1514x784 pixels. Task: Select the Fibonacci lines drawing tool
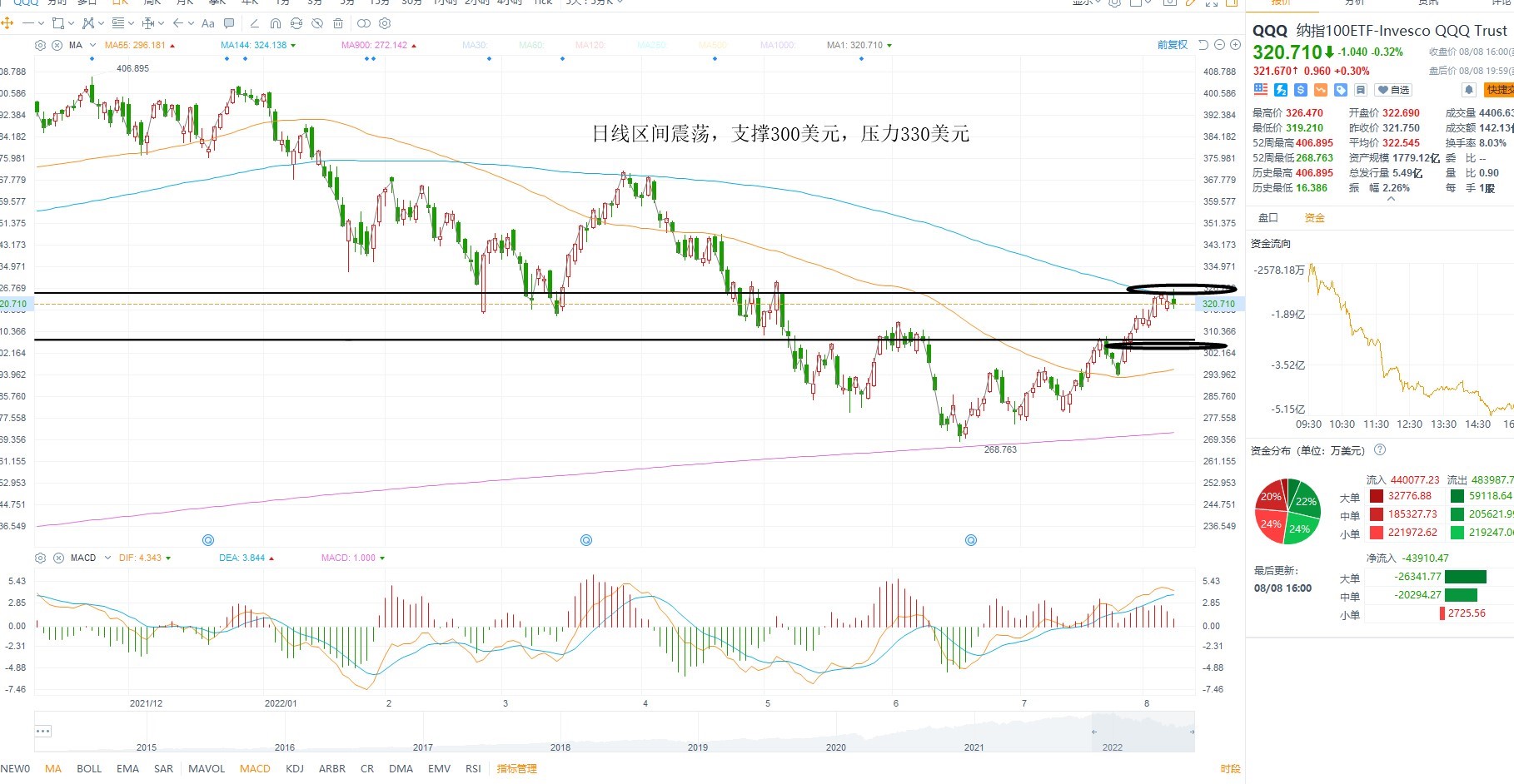(118, 23)
